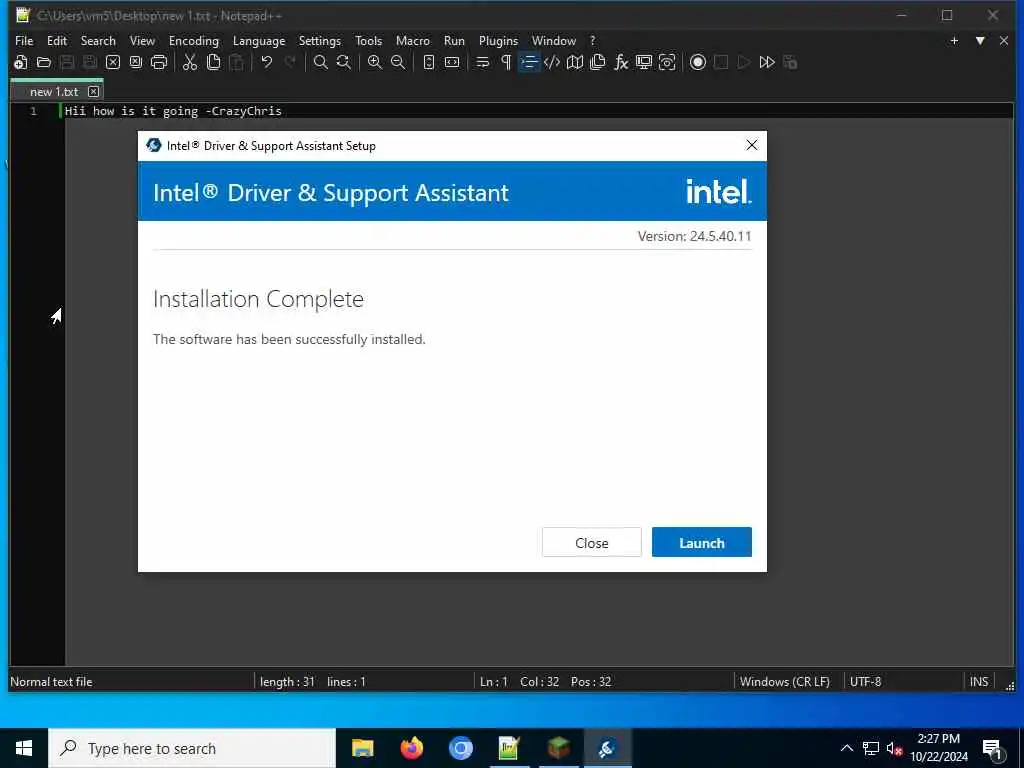Open the Language menu

[259, 40]
